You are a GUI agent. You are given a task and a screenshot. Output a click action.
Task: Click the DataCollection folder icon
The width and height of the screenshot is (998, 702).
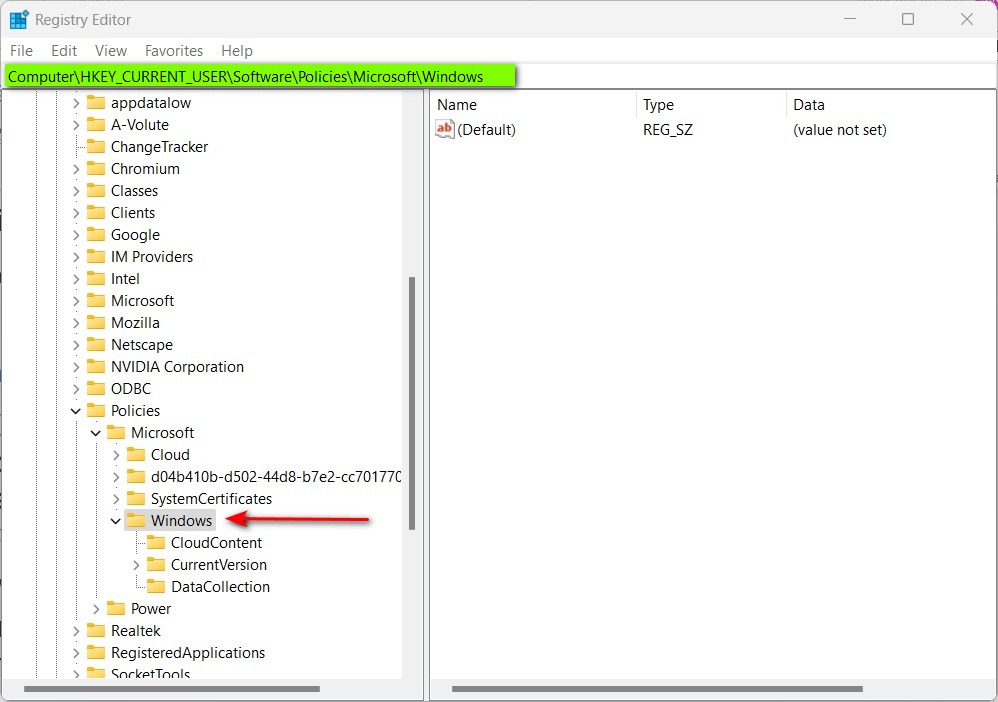[156, 587]
